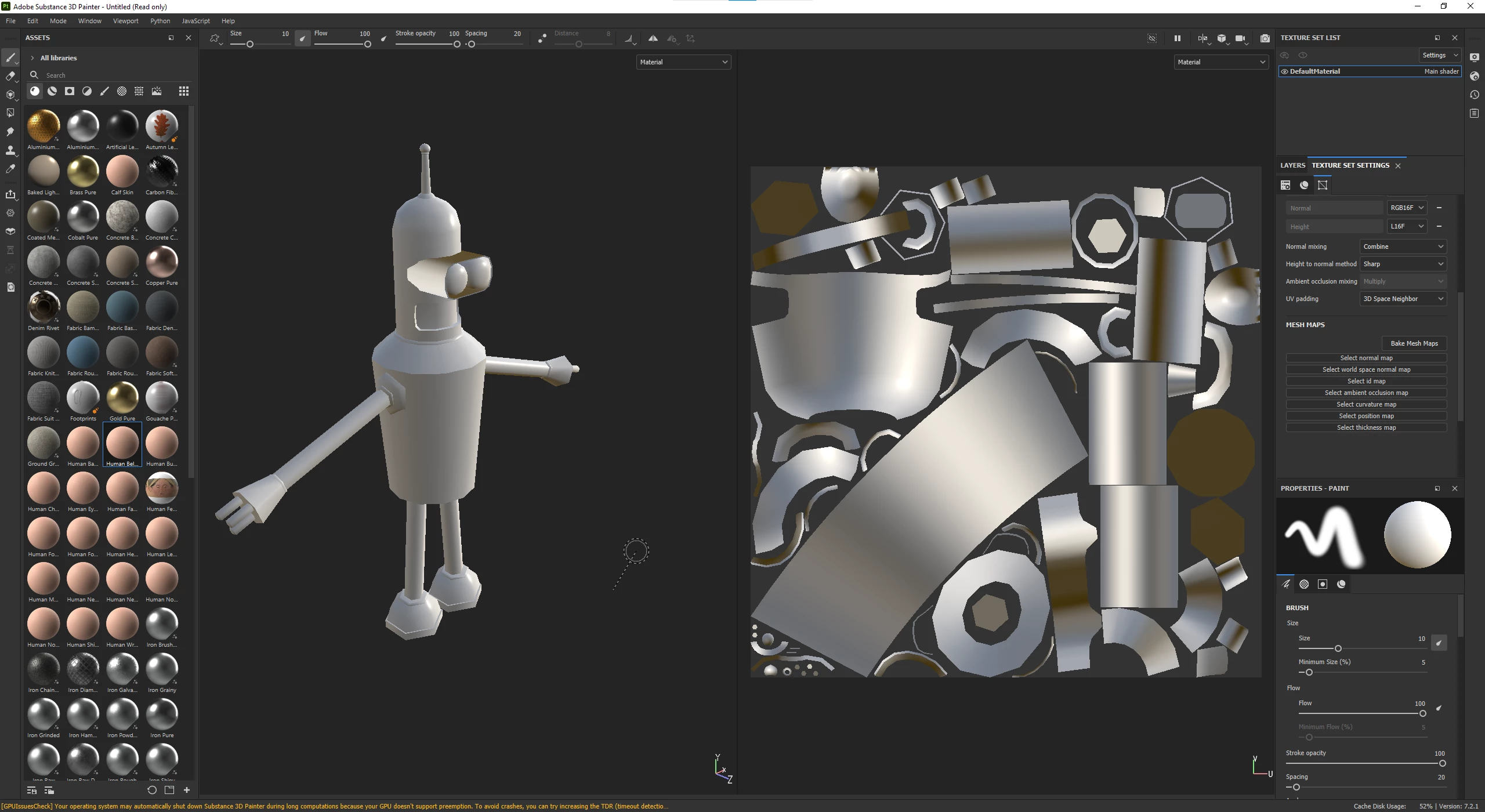Select the Smudge tool
Viewport: 1485px width, 812px height.
(x=10, y=132)
